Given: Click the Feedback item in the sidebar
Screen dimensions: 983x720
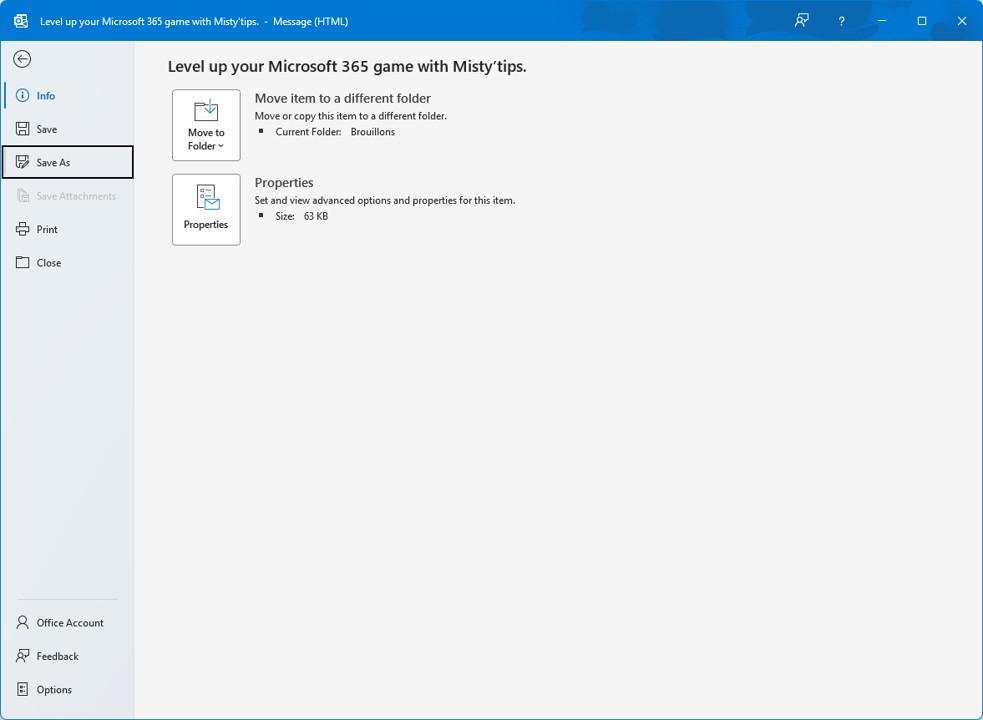Looking at the screenshot, I should 57,656.
